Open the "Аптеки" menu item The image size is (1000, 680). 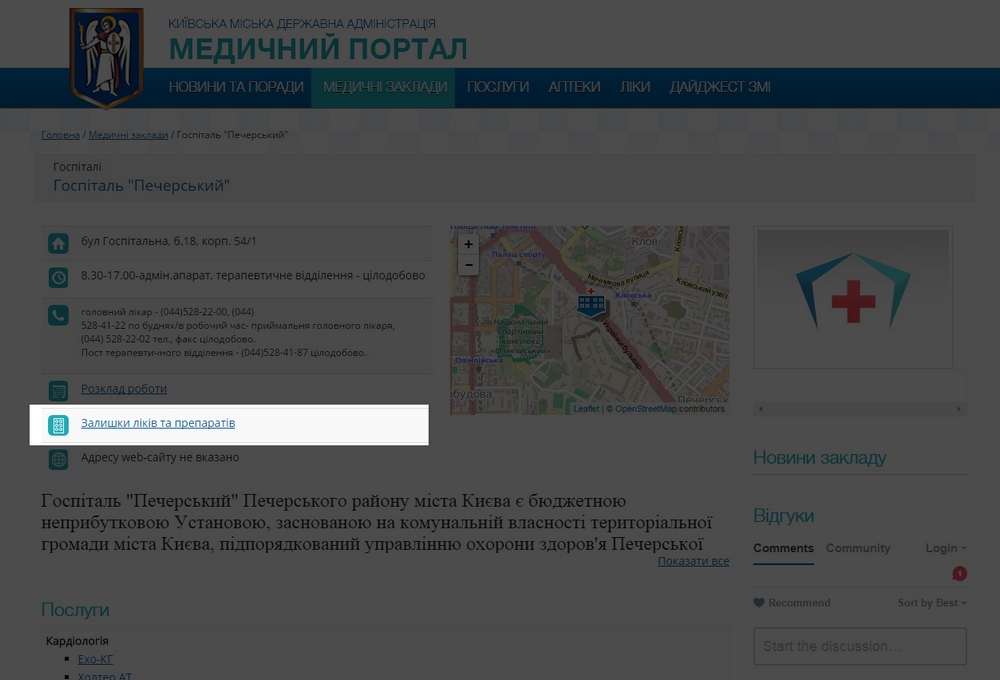pyautogui.click(x=574, y=87)
